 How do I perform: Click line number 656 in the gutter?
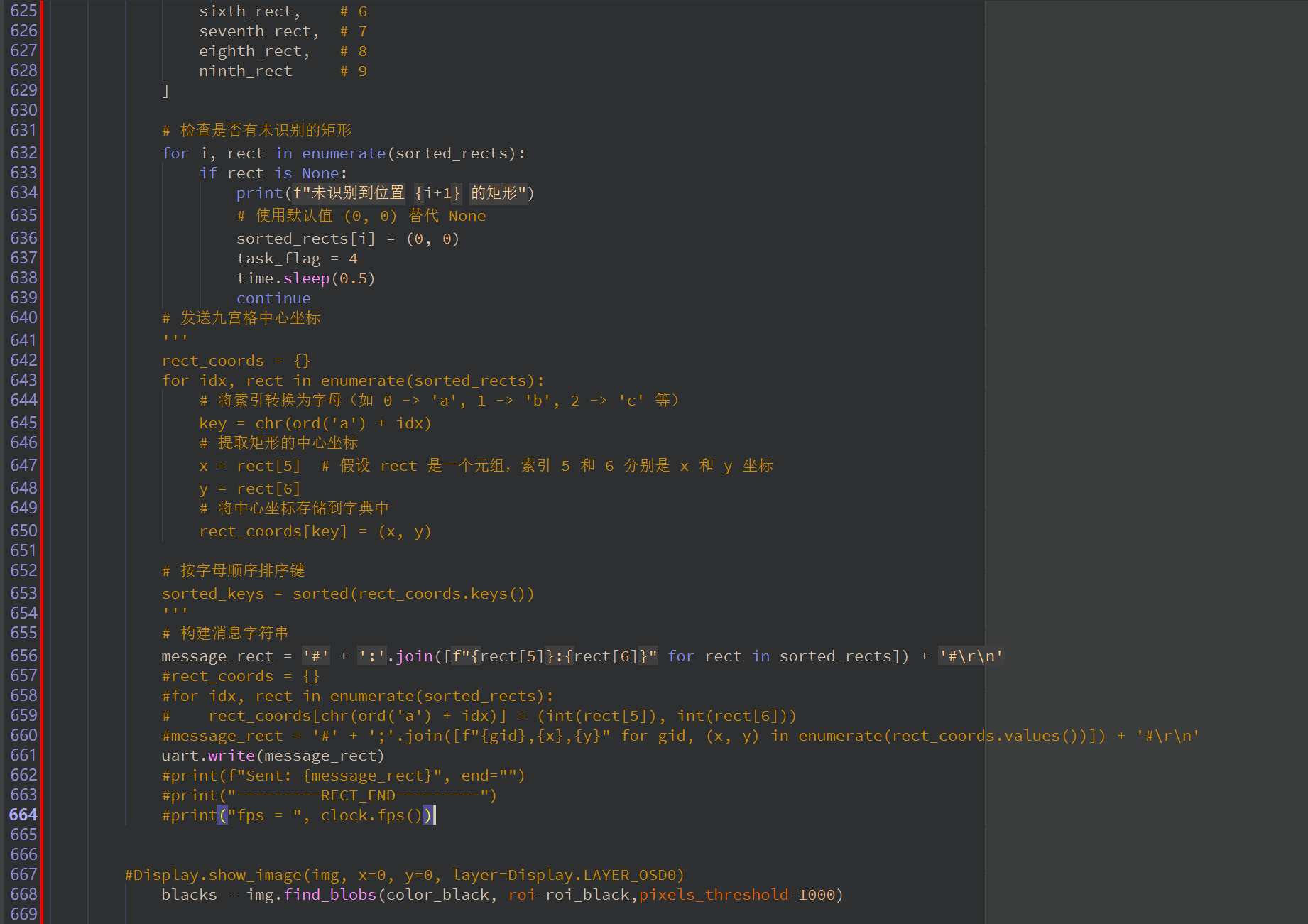[x=23, y=656]
